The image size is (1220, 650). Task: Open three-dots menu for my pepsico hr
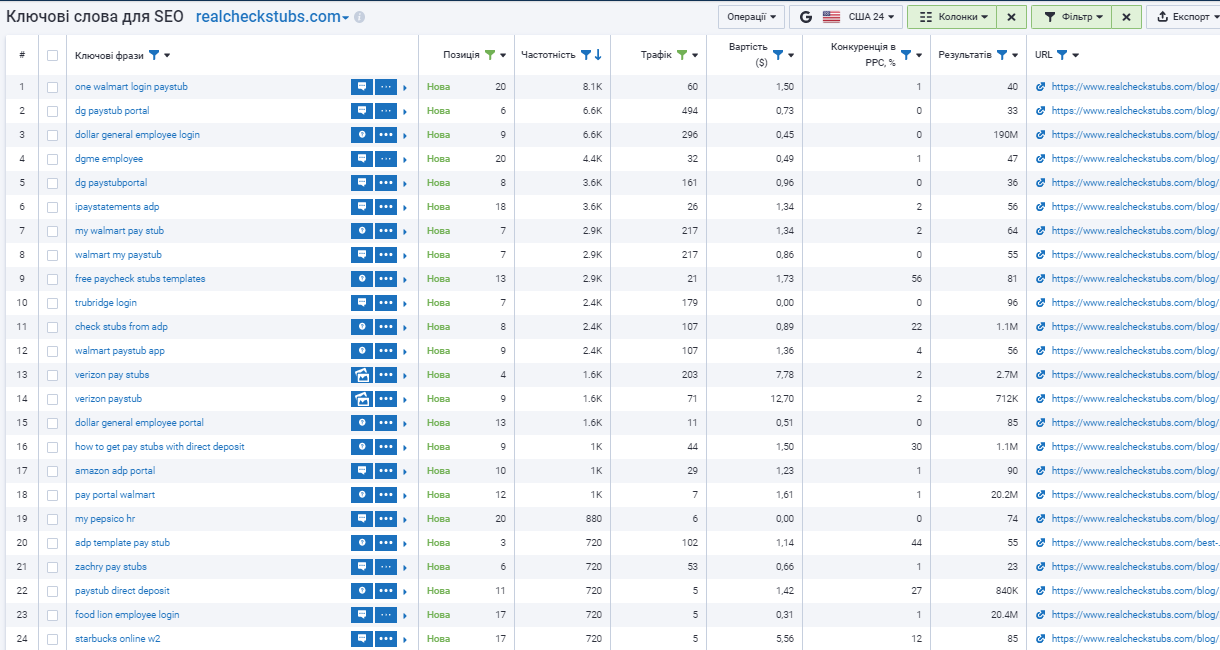(386, 519)
